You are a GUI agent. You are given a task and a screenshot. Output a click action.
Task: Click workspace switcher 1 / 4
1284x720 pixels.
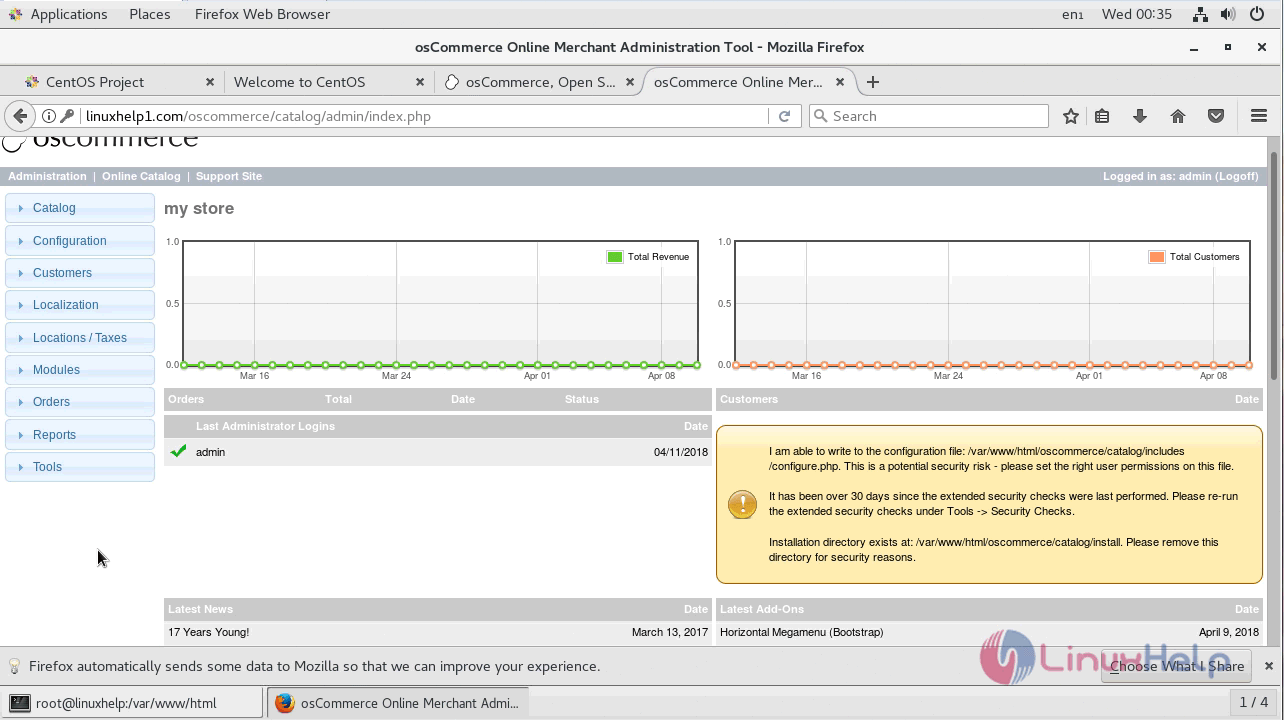[1253, 702]
